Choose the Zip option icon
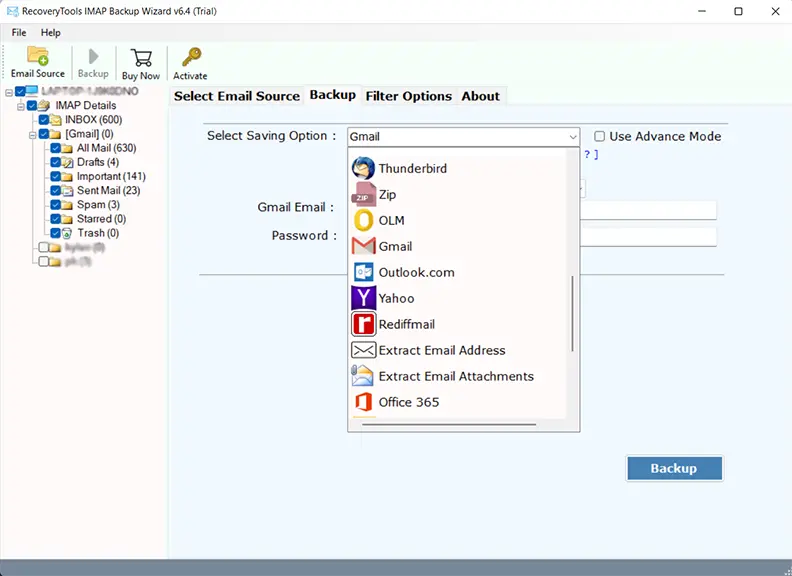The height and width of the screenshot is (576, 792). (x=363, y=194)
